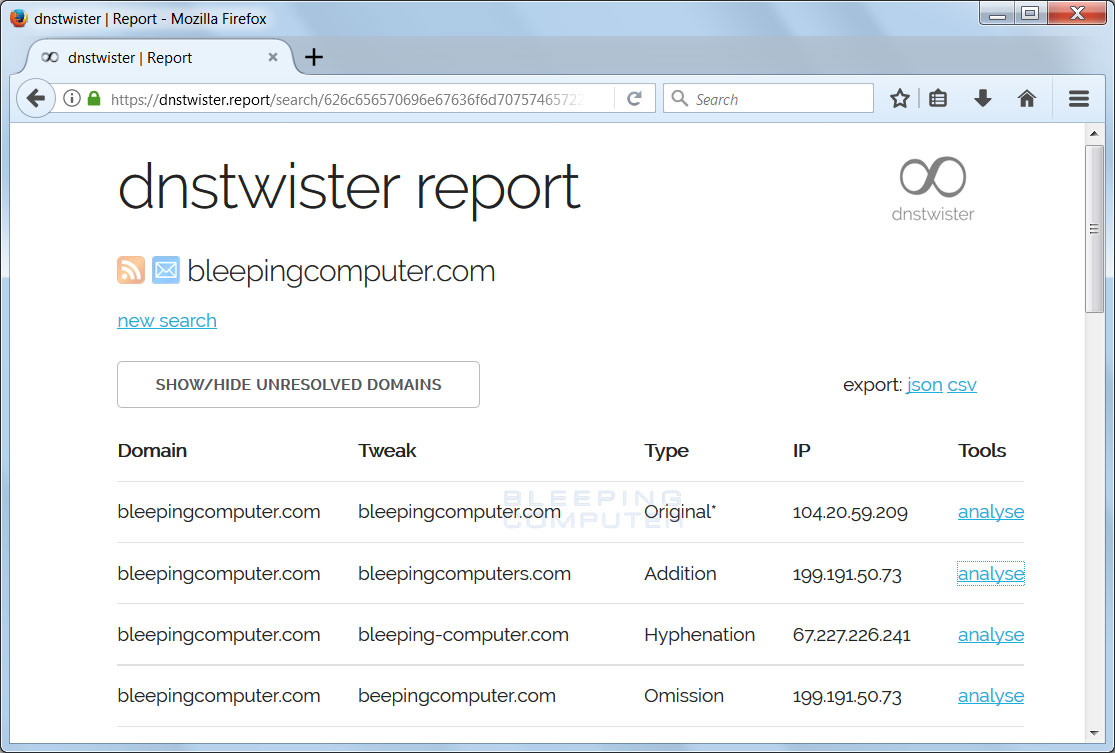The width and height of the screenshot is (1115, 753).
Task: Click the Omission type cell
Action: (x=684, y=696)
